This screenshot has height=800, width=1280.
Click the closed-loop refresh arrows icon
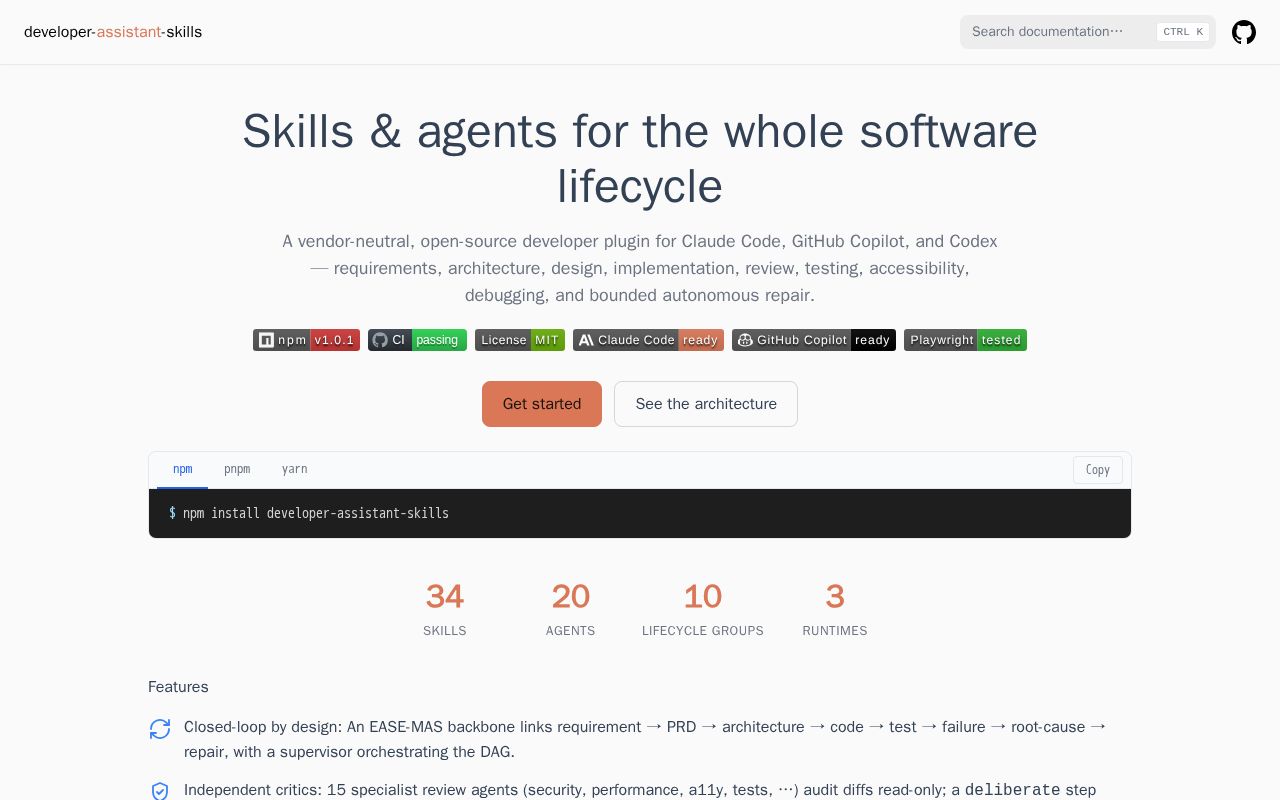[160, 729]
